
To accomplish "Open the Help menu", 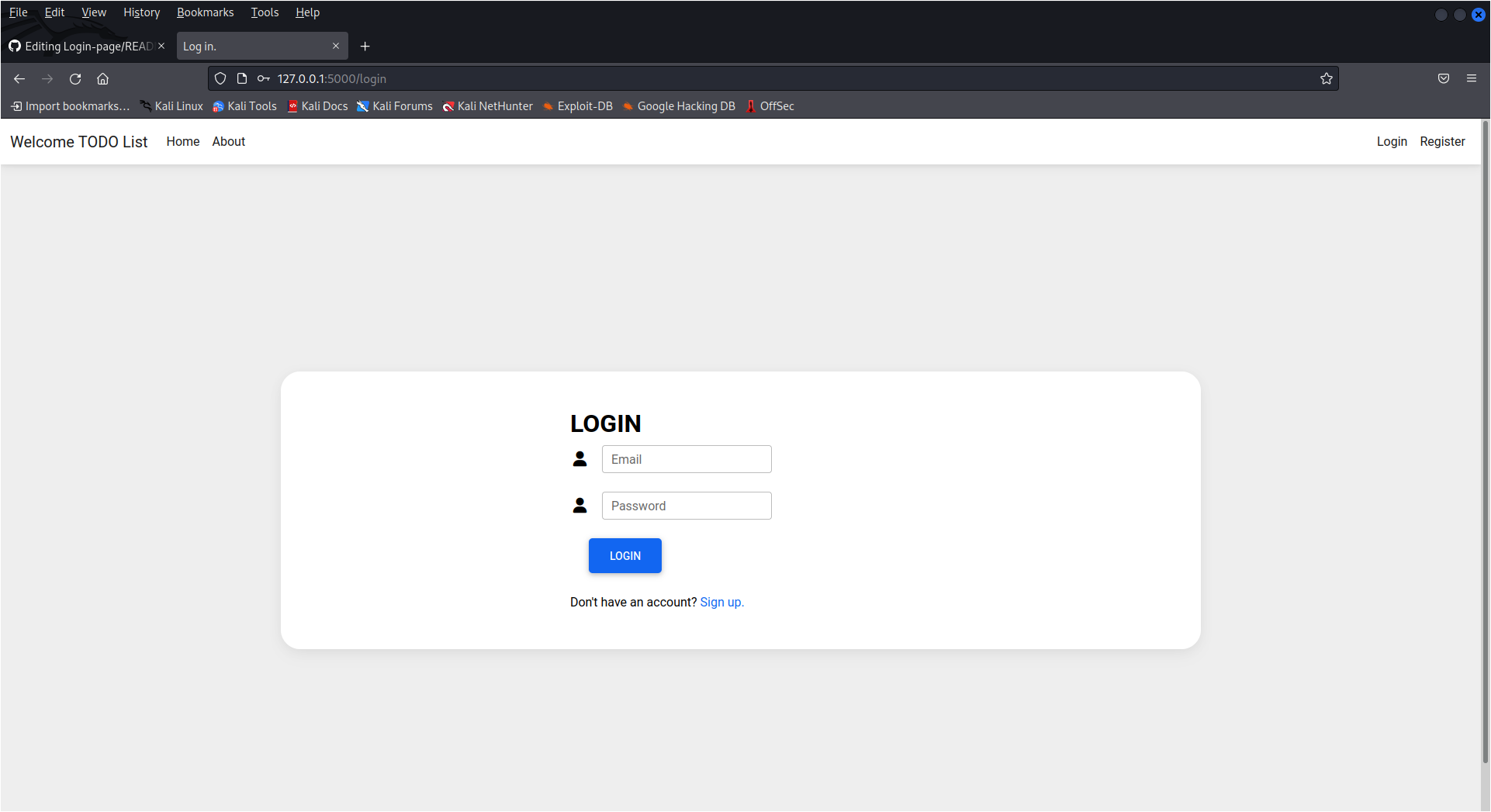I will [x=307, y=12].
